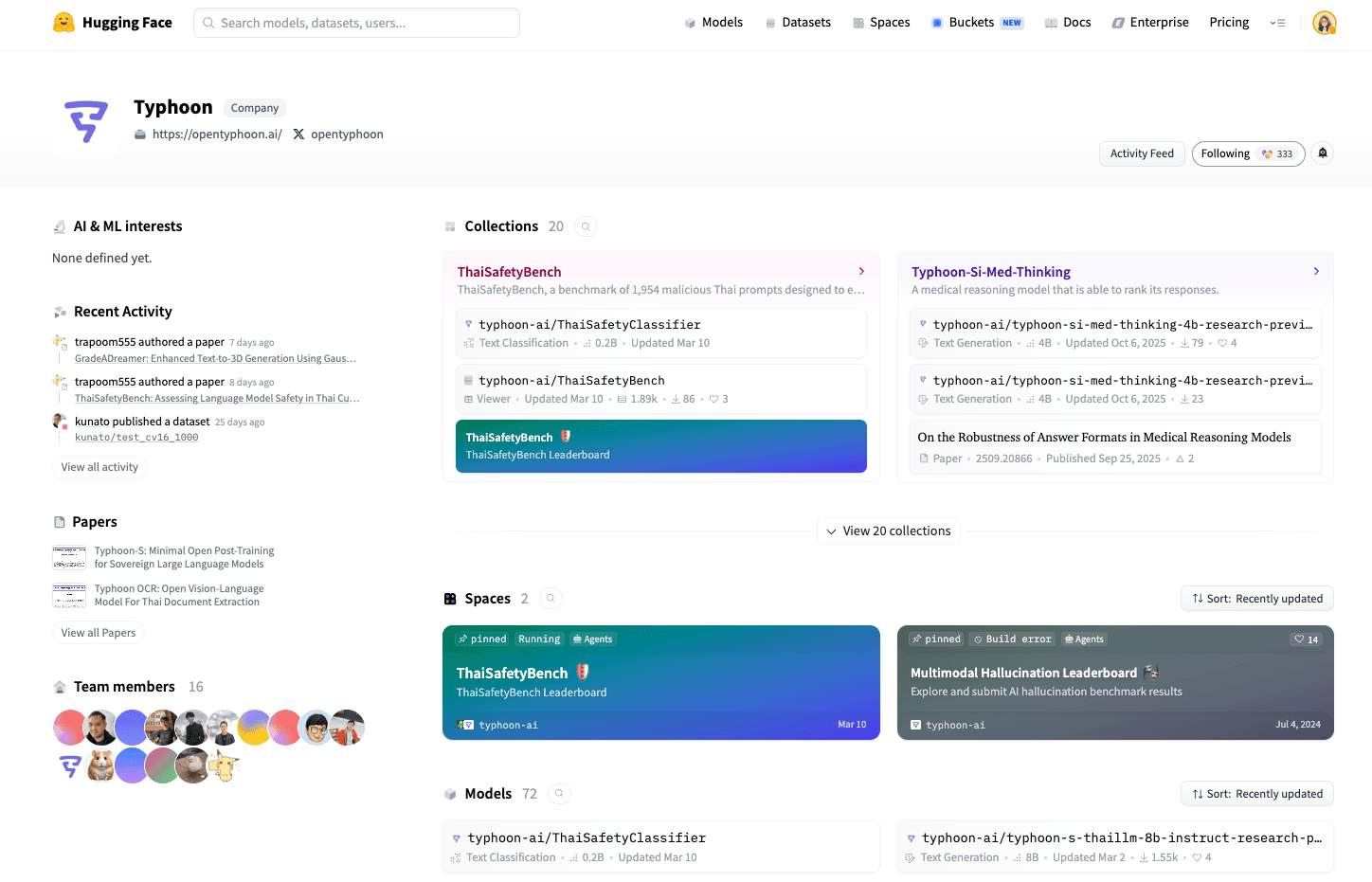Click Typhoon-Si-Med-Thinking collection title

point(991,272)
